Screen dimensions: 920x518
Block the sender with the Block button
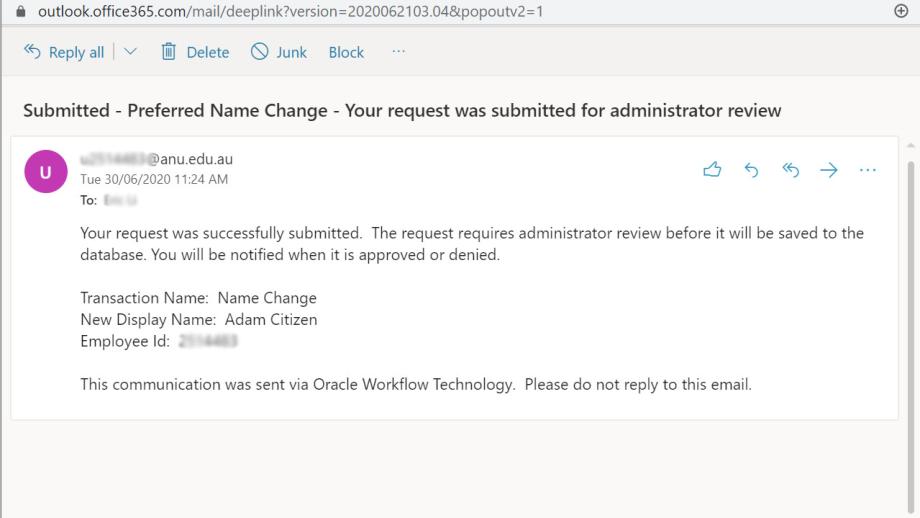click(346, 52)
